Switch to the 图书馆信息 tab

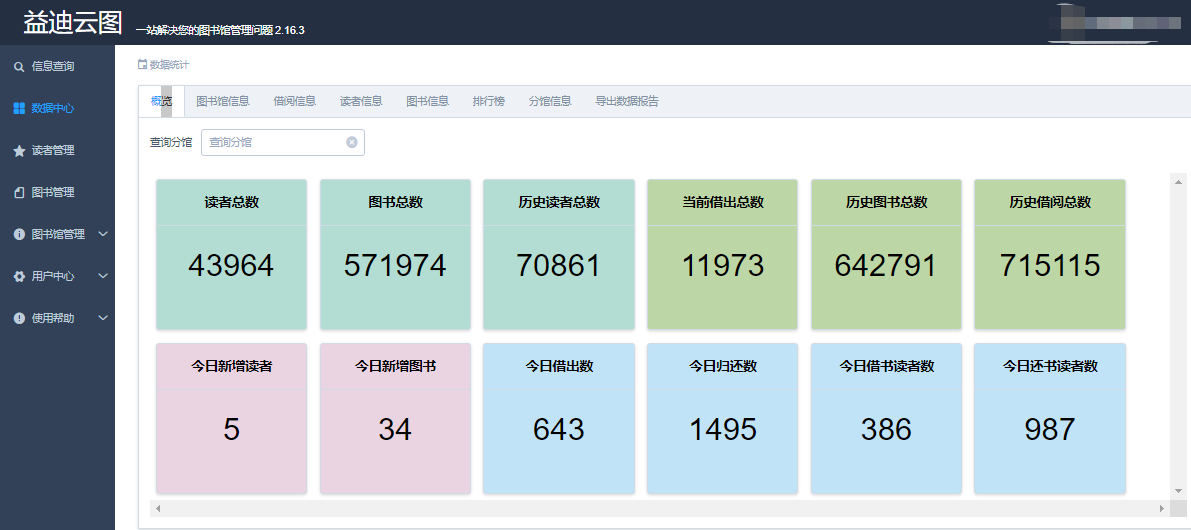222,101
